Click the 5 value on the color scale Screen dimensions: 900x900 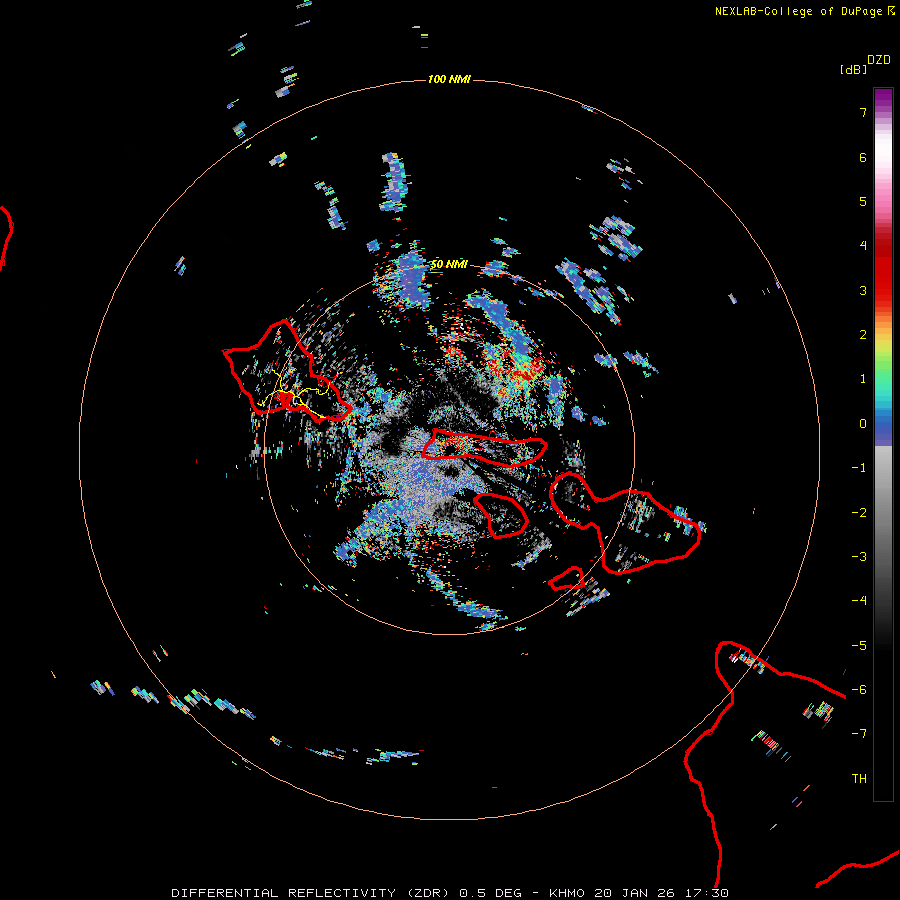pos(863,201)
